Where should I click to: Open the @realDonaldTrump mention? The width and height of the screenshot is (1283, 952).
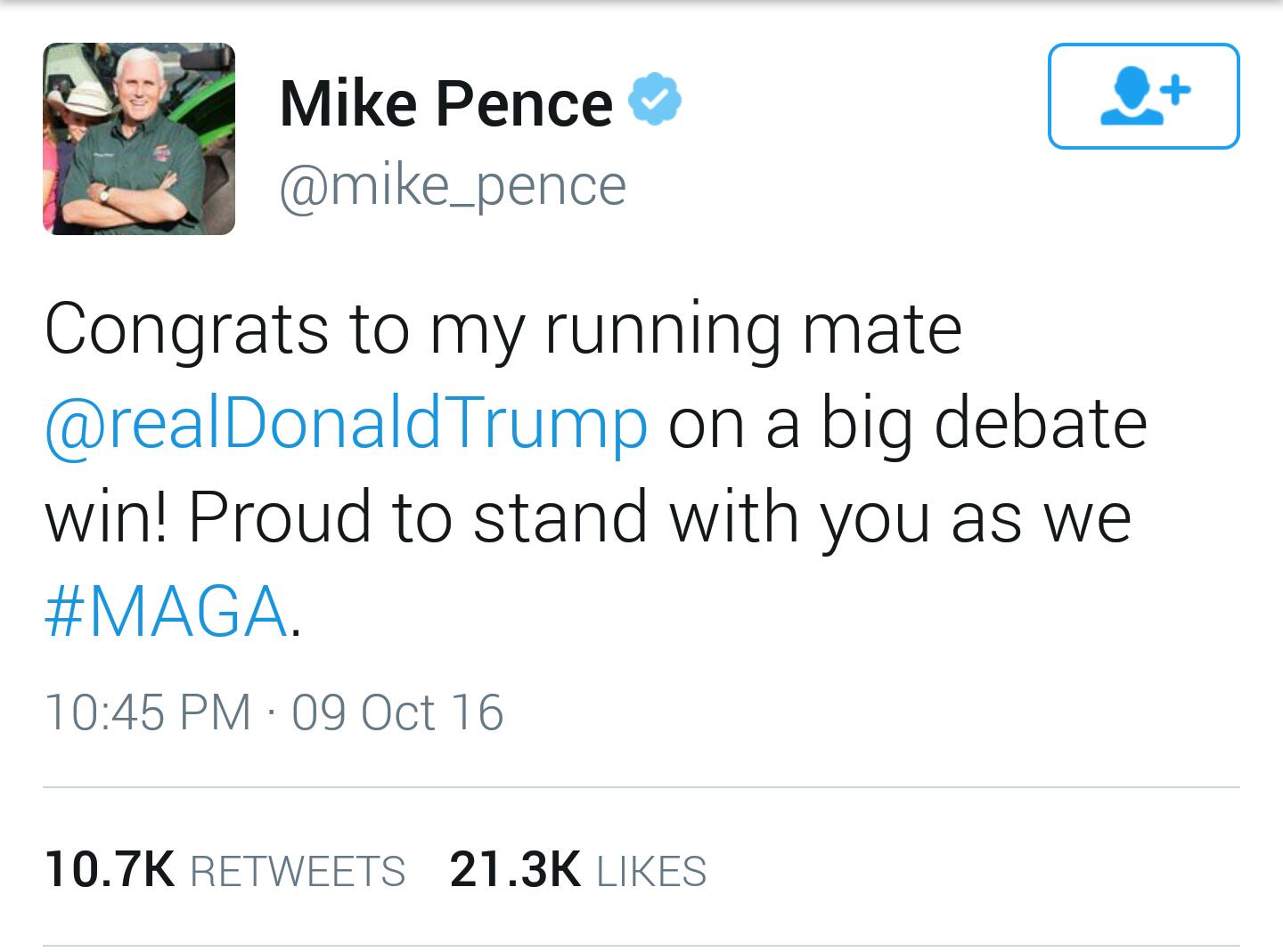[x=346, y=423]
